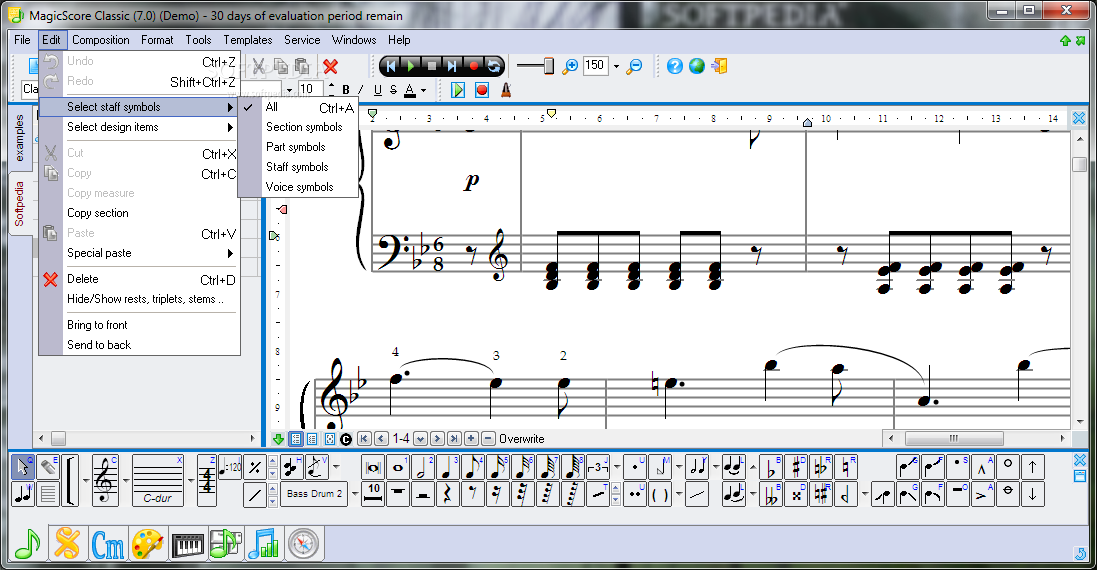Click the zoom in magnifier
The height and width of the screenshot is (570, 1097).
tap(570, 66)
